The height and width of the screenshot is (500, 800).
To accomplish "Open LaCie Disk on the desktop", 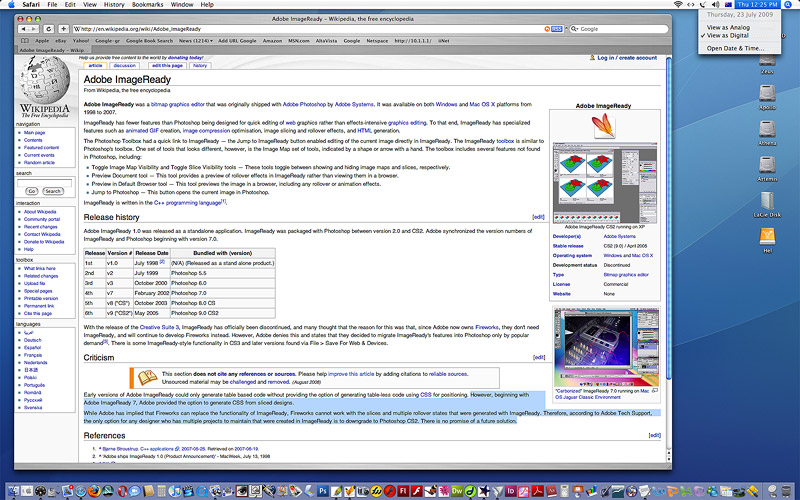I will [767, 205].
